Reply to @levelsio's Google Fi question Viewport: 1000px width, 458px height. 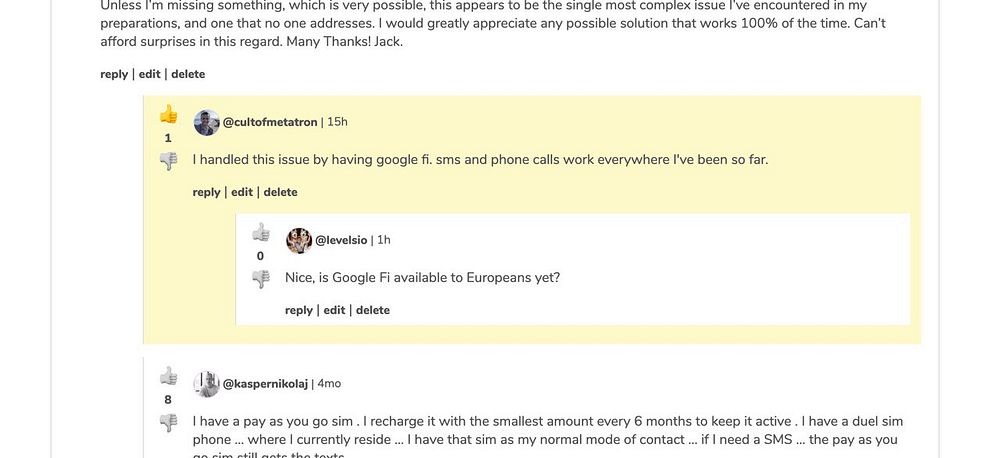point(299,310)
